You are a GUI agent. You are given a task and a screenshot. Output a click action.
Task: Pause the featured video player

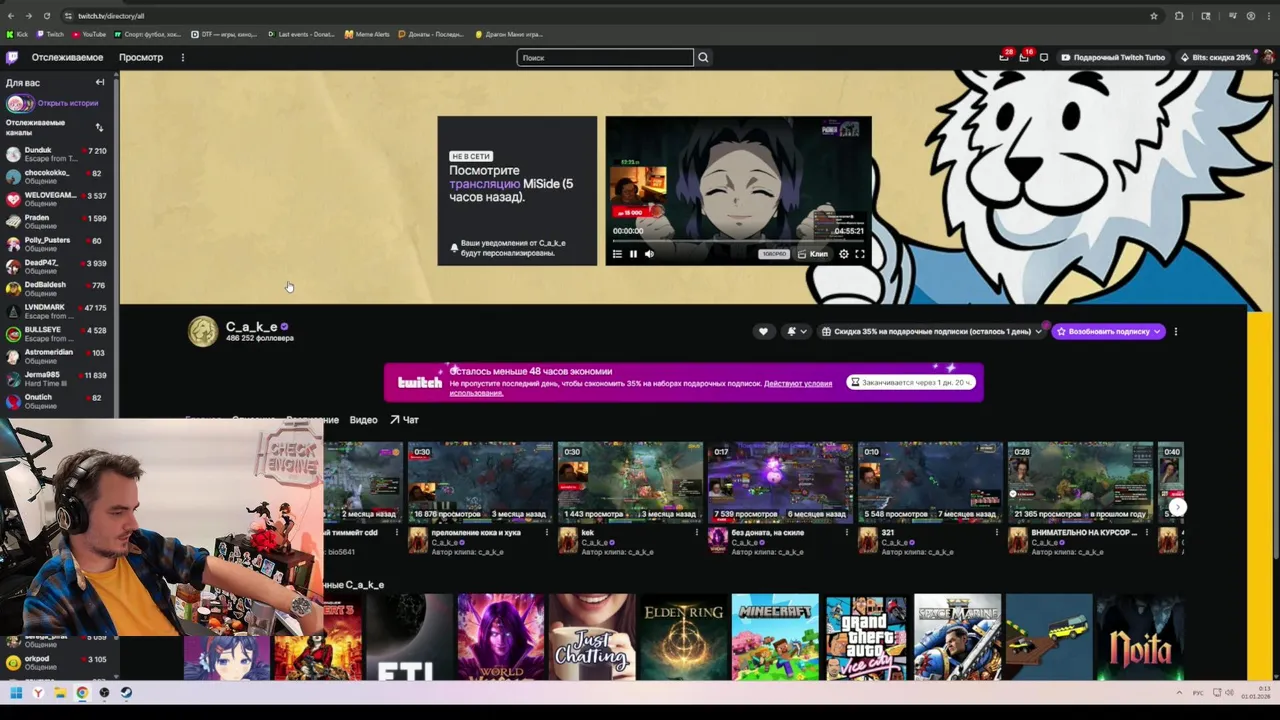633,254
